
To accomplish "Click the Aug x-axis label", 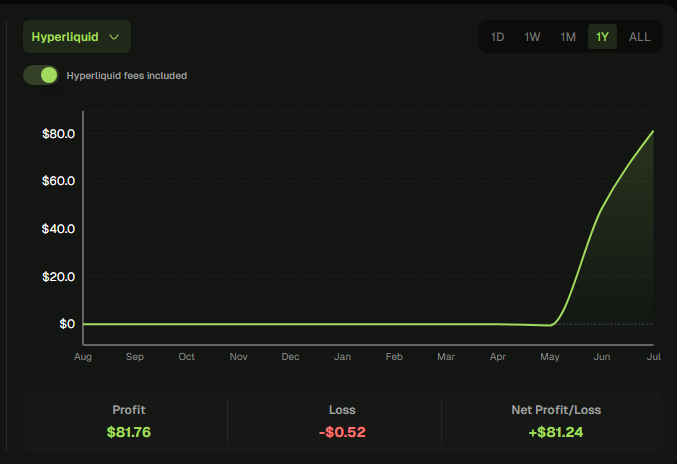I will point(83,357).
